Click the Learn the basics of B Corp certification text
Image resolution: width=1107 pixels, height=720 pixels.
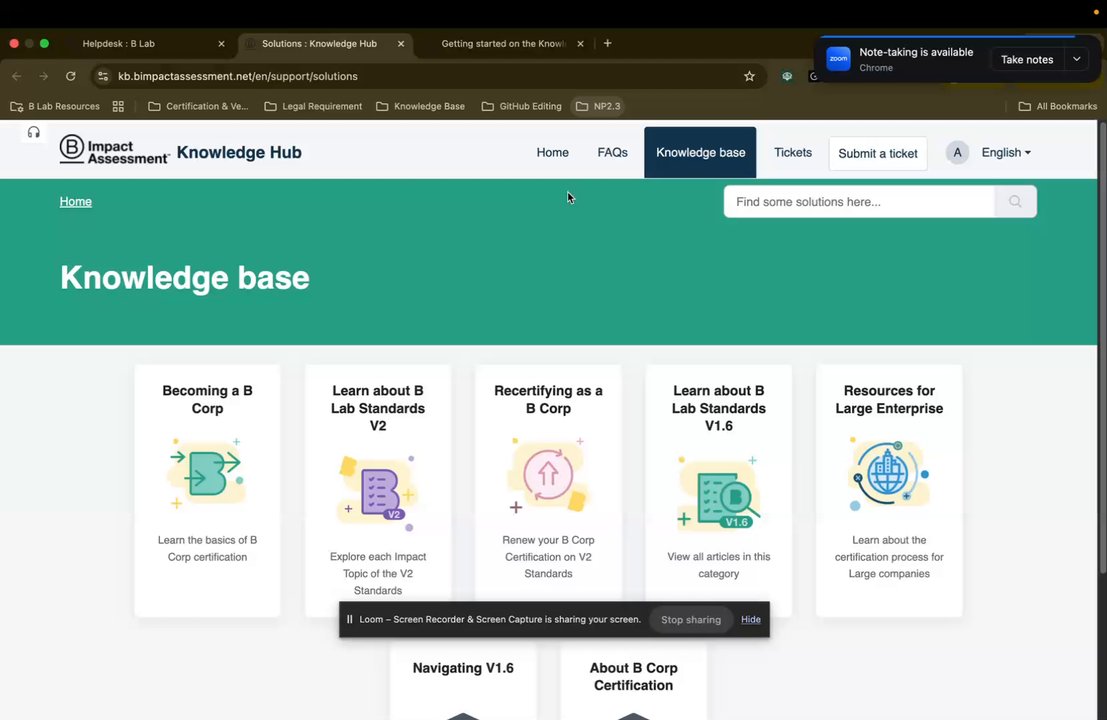pyautogui.click(x=207, y=548)
